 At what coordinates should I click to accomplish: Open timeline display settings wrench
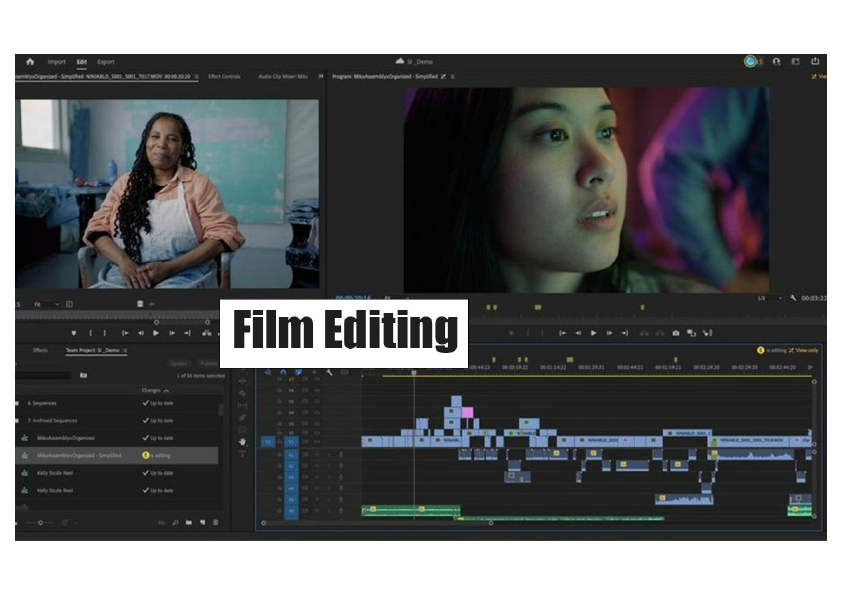tap(329, 372)
